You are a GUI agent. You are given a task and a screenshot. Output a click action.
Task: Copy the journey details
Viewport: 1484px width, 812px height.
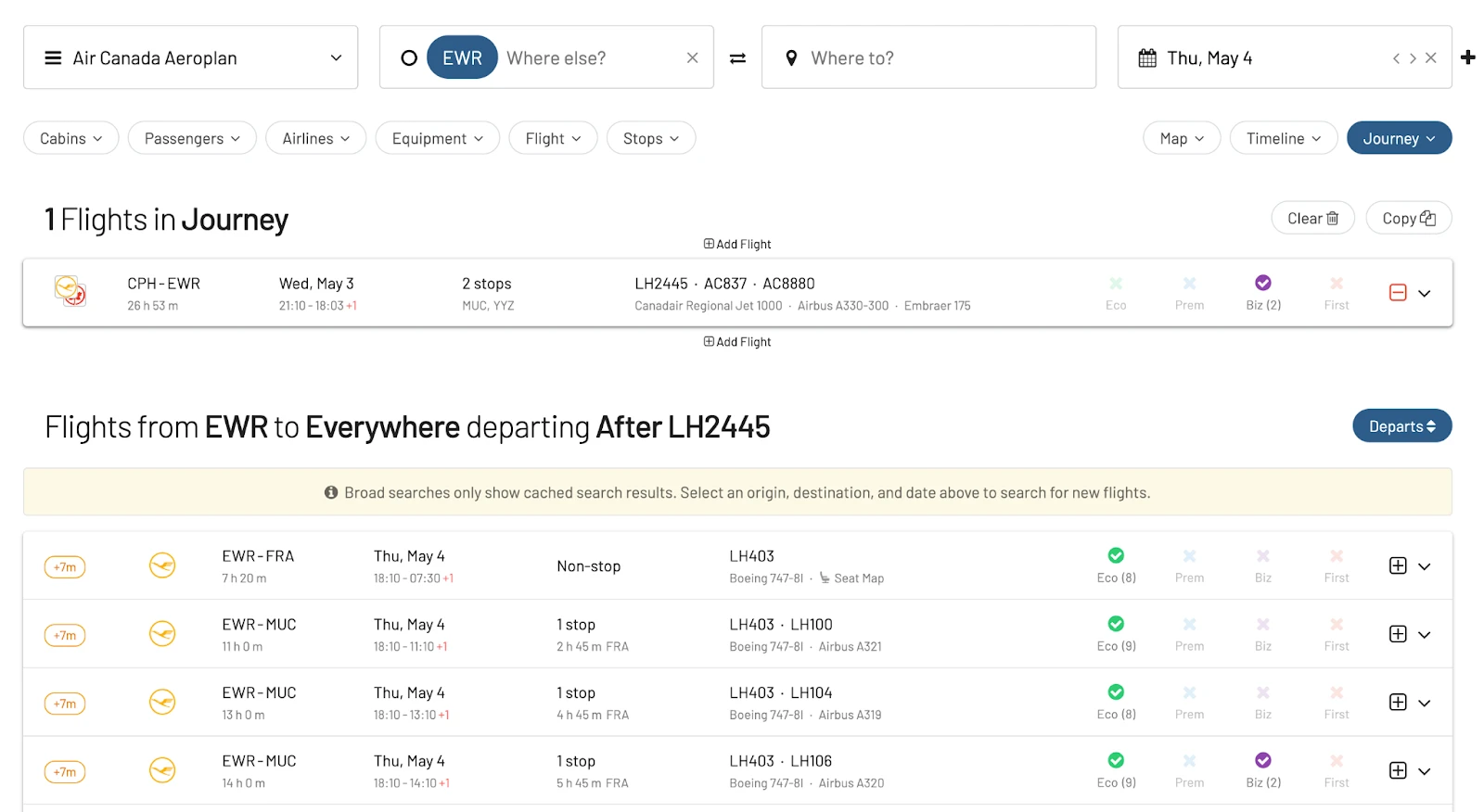(1408, 219)
